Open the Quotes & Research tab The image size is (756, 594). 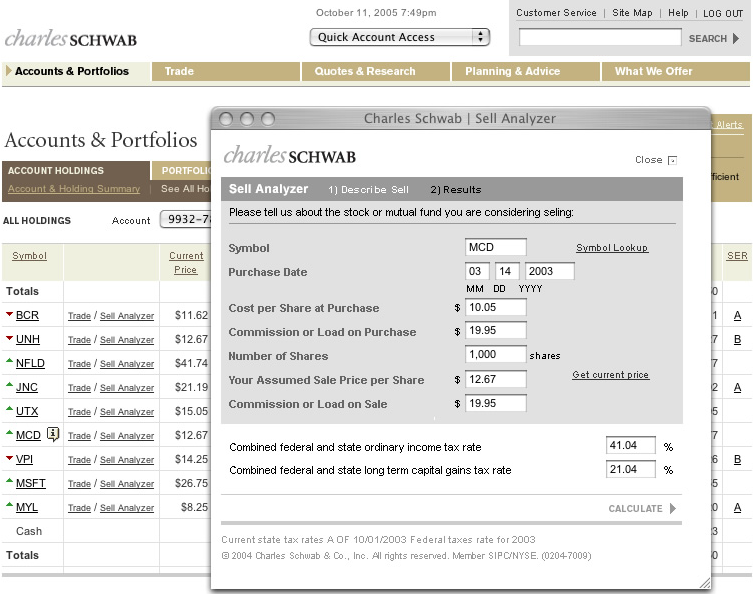click(376, 71)
